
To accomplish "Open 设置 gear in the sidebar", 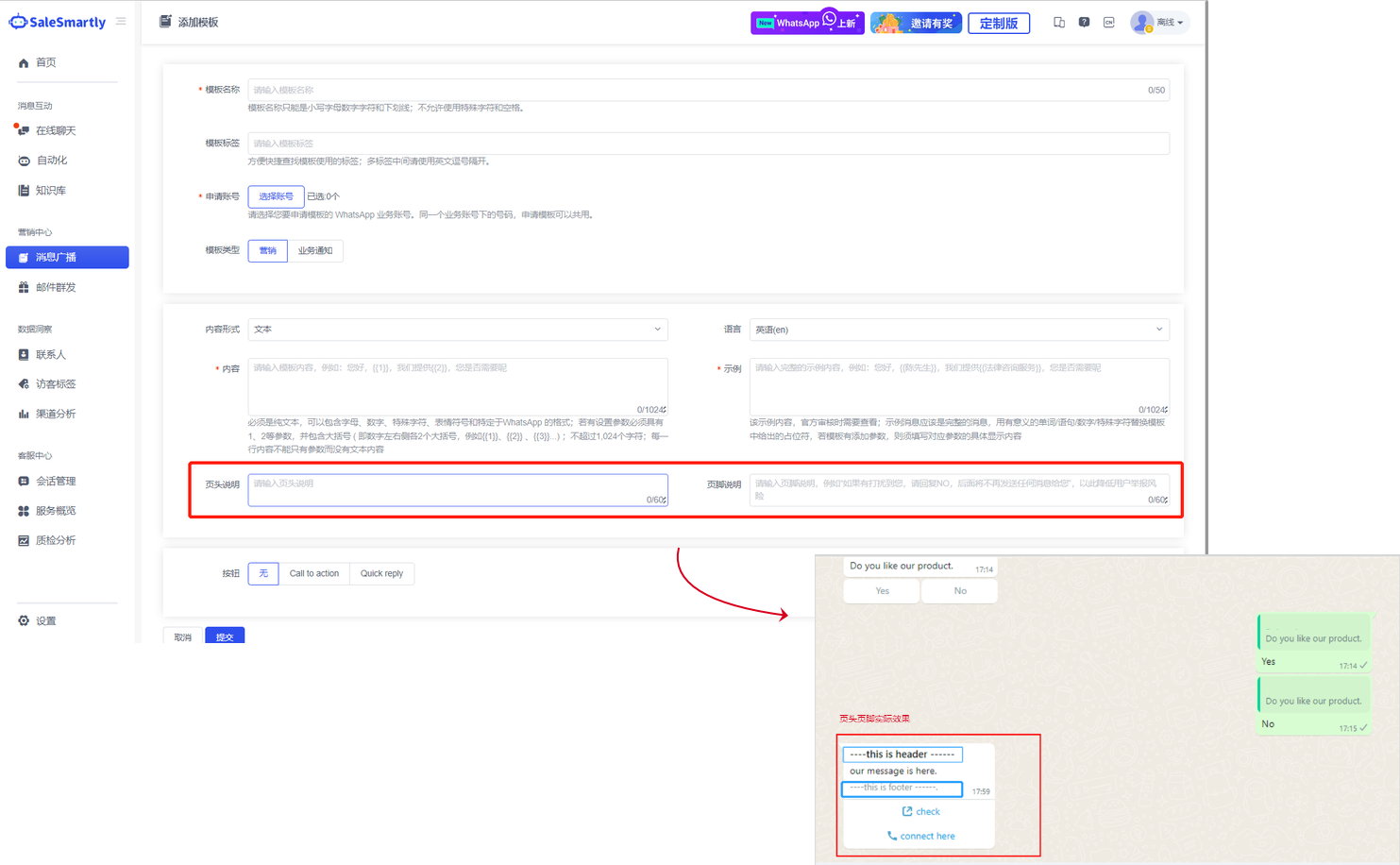I will (45, 620).
